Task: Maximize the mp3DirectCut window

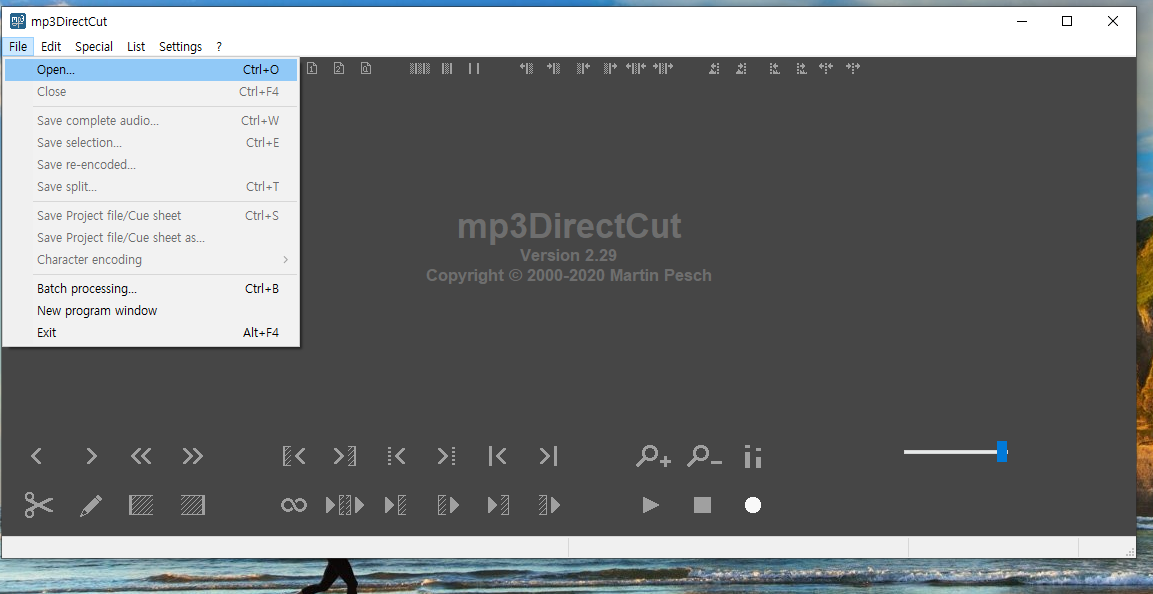Action: click(1067, 21)
